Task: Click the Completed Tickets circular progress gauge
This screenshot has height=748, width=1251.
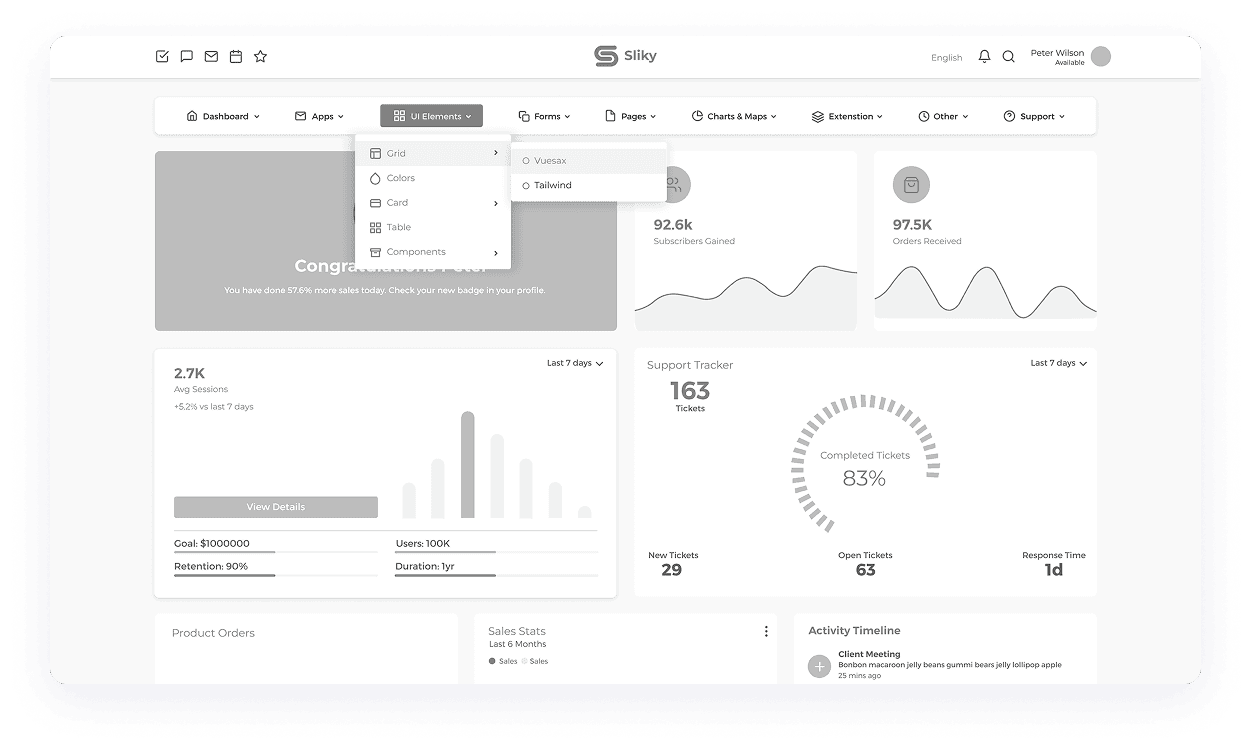Action: click(865, 465)
